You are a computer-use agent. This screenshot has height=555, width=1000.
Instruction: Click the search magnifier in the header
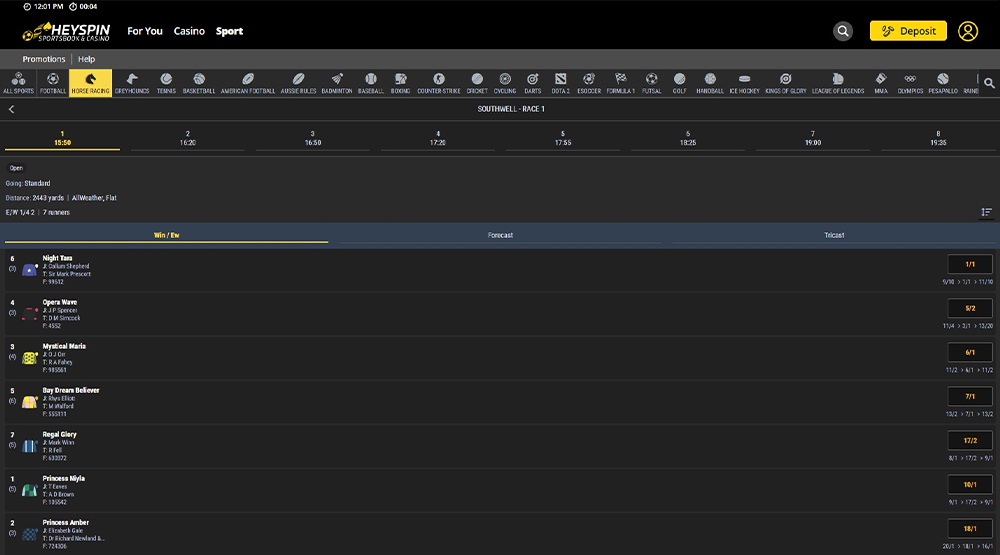pos(843,31)
